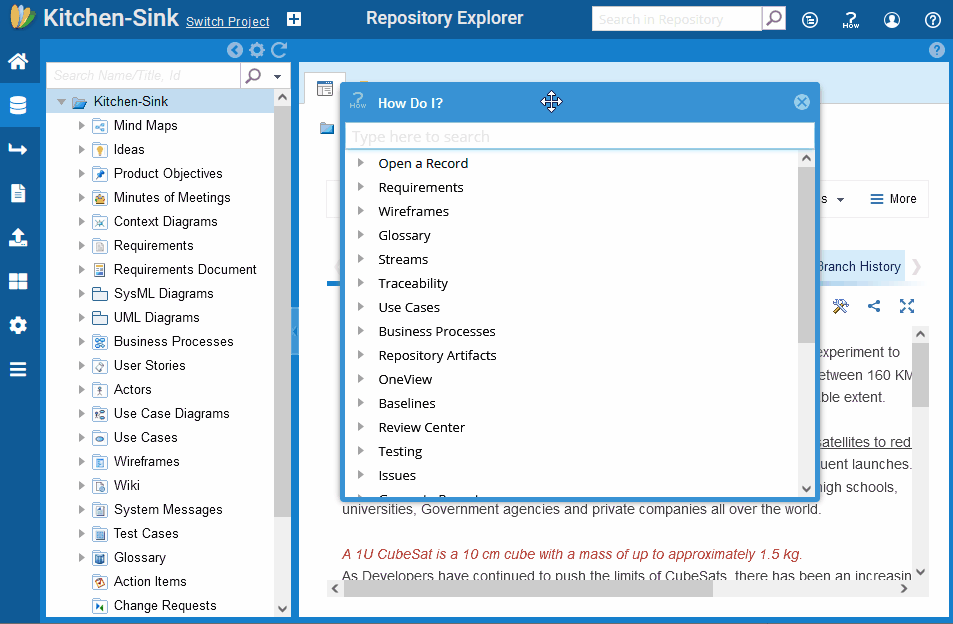The height and width of the screenshot is (624, 953).
Task: Click the Search Name/Title, Id field
Action: (143, 75)
